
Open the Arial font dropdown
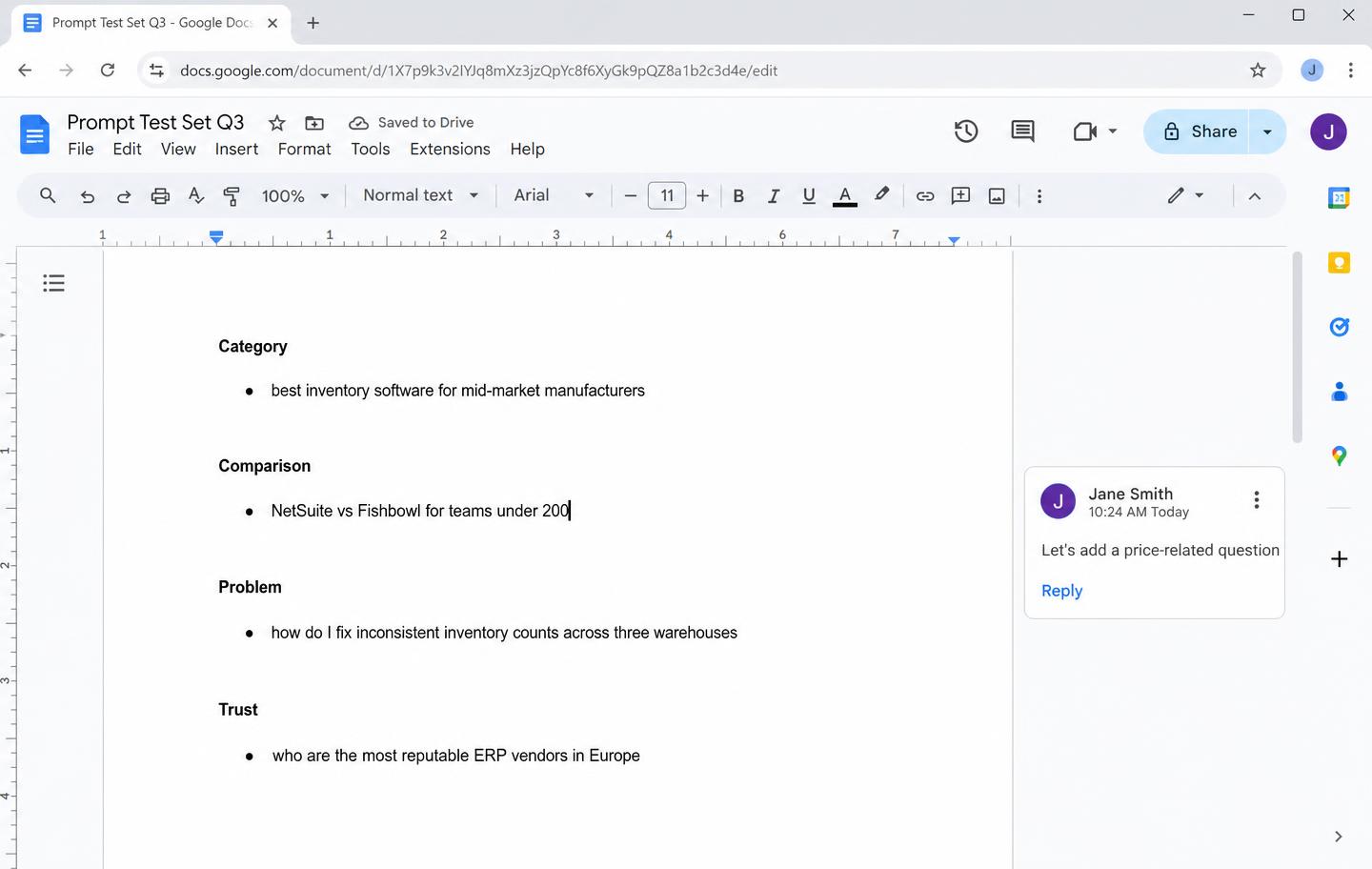point(554,195)
